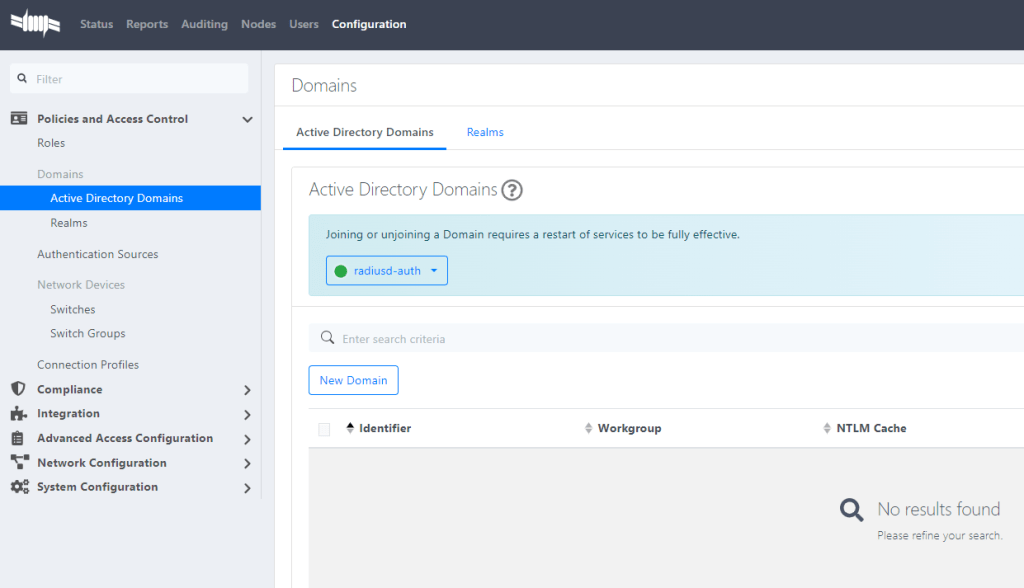The width and height of the screenshot is (1024, 588).
Task: Click the System Configuration gears icon
Action: point(19,487)
